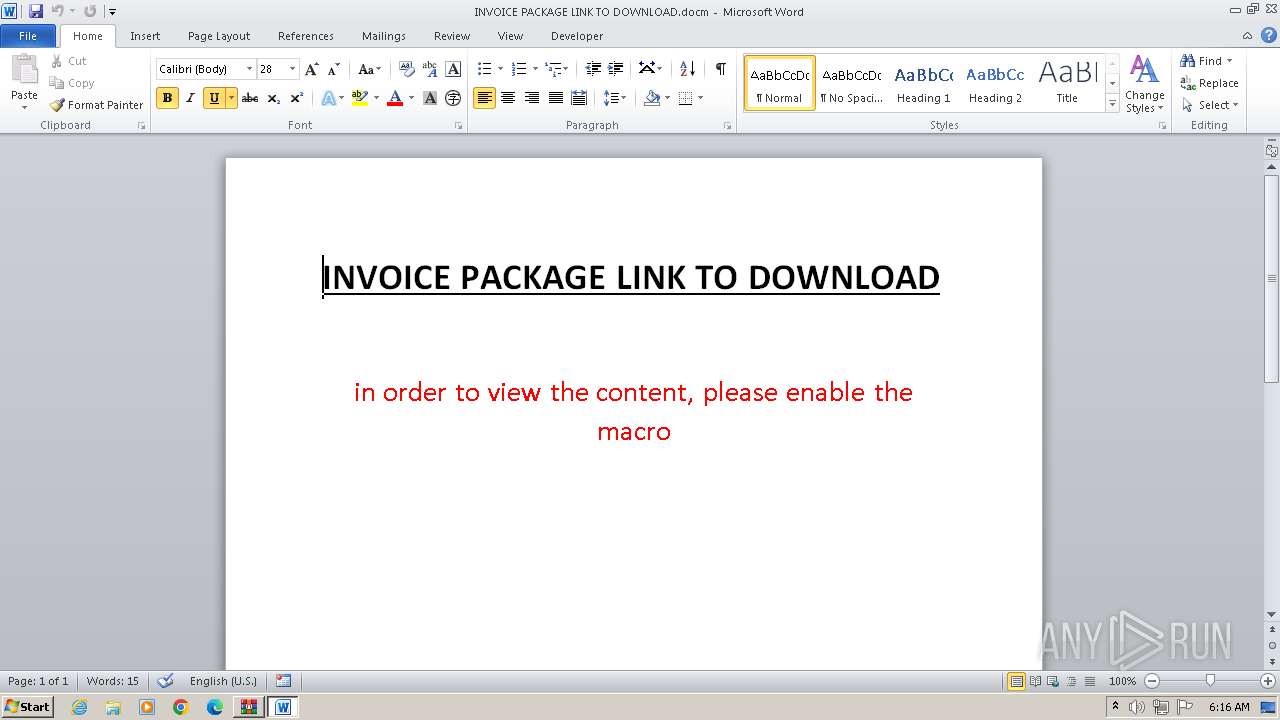Expand the Styles gallery
The width and height of the screenshot is (1280, 720).
click(x=1112, y=103)
